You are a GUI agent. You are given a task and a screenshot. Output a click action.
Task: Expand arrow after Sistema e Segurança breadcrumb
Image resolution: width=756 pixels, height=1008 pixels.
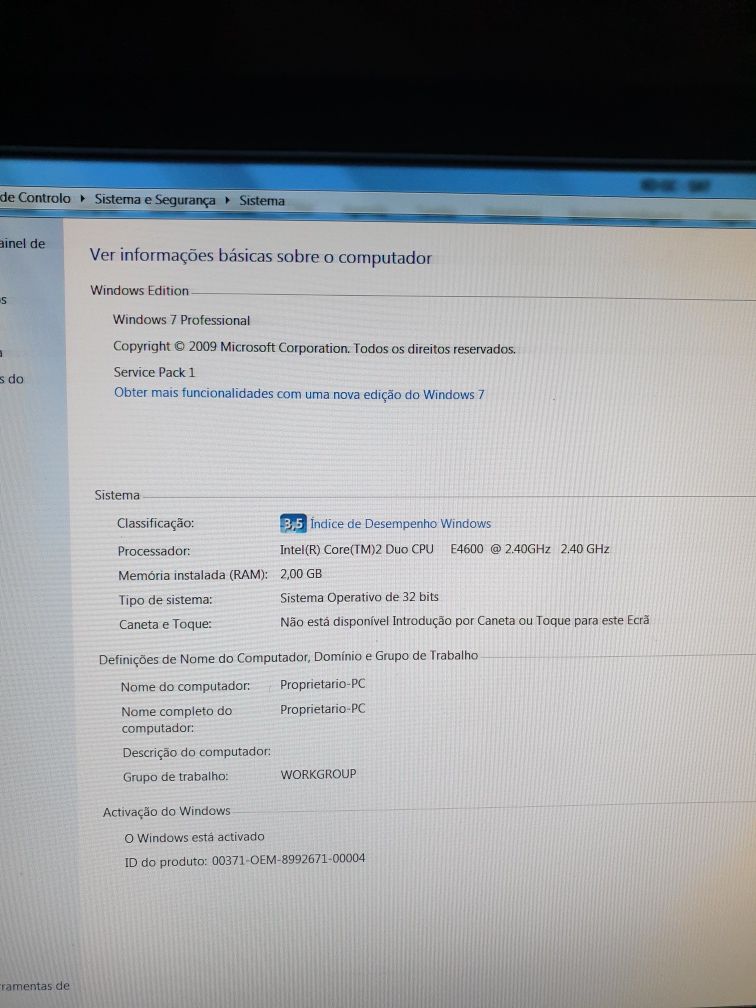tap(228, 200)
